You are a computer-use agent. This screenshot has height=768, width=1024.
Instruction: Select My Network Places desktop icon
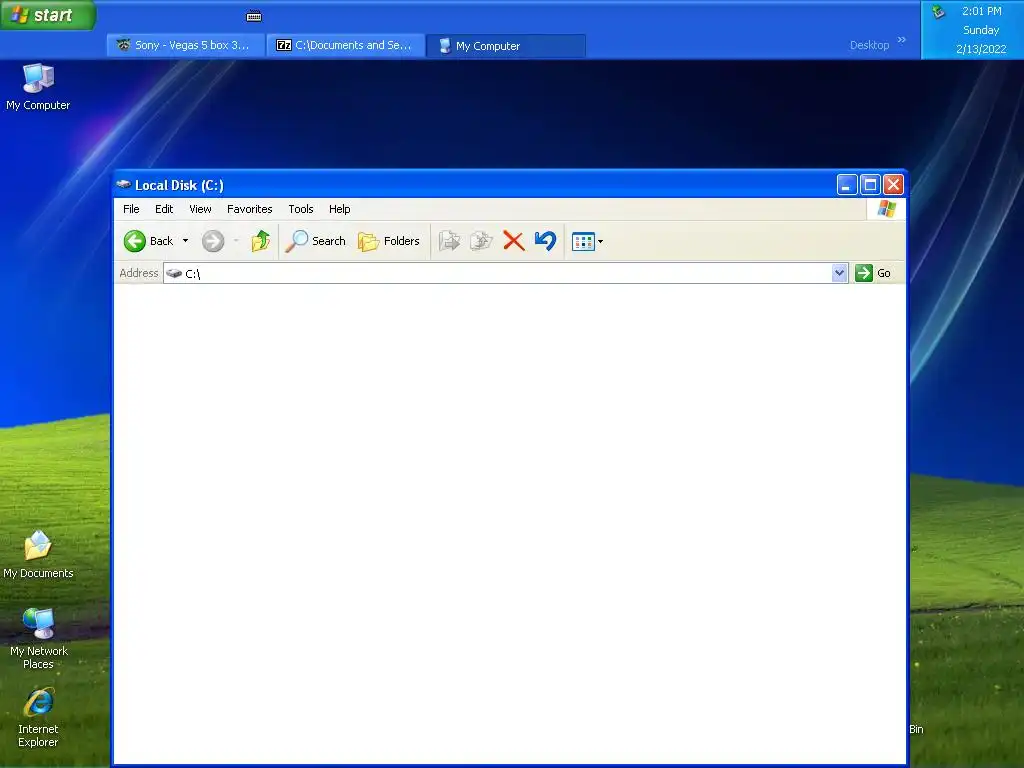(x=38, y=639)
